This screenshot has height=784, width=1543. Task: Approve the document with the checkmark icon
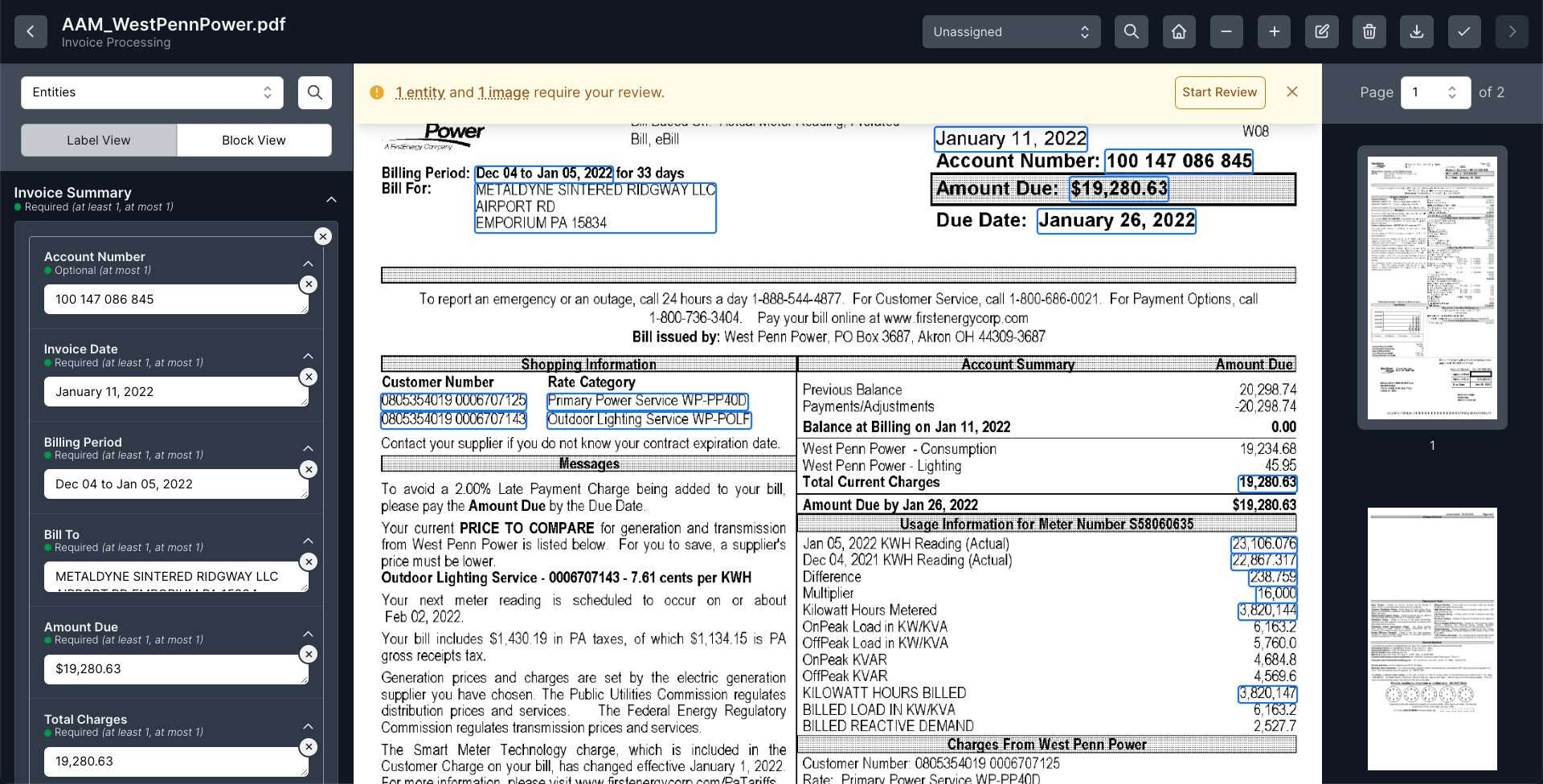click(1463, 31)
